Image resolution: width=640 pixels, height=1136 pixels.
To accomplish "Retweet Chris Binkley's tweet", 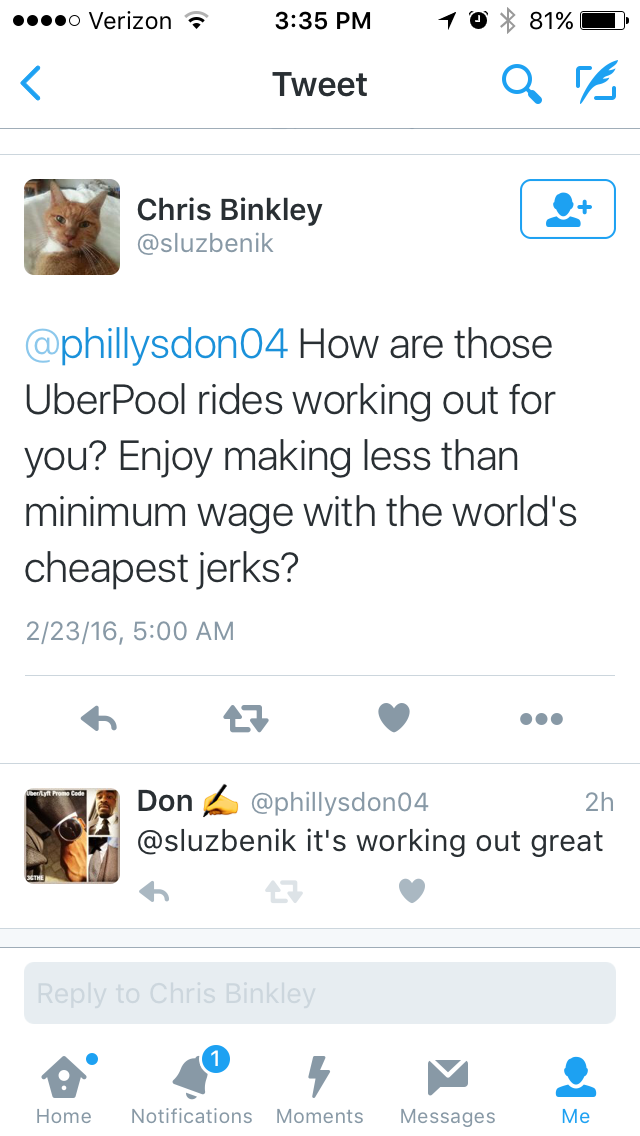I will (x=246, y=719).
